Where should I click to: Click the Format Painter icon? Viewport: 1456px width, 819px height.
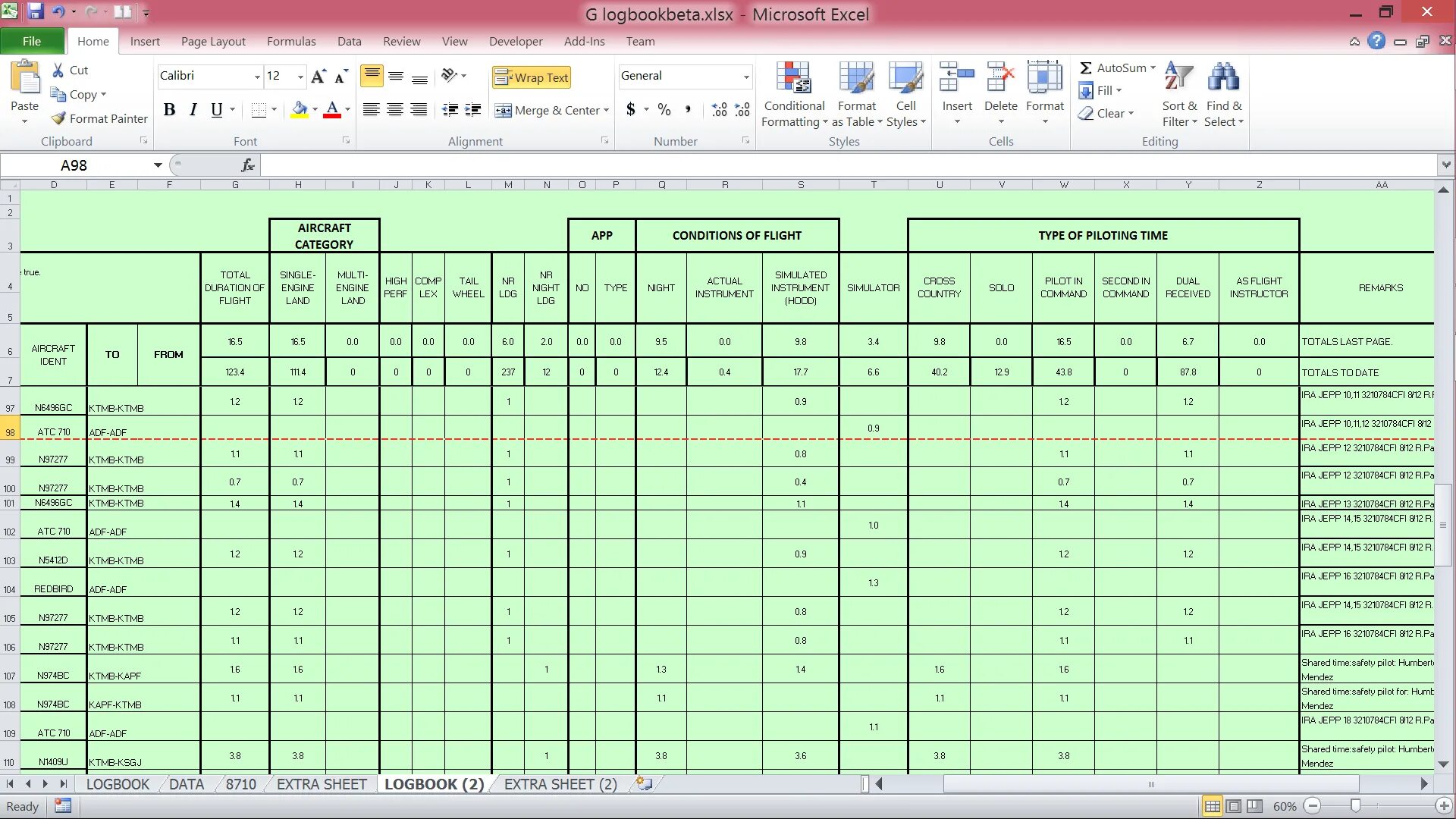coord(58,118)
